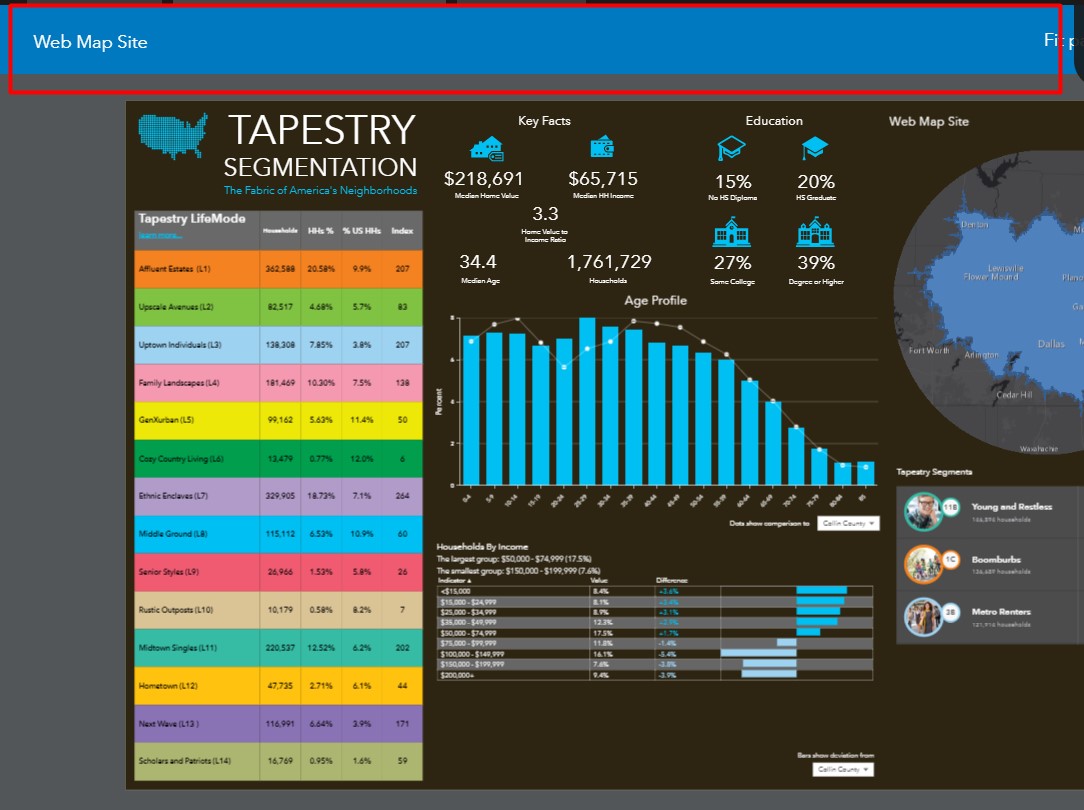The image size is (1084, 810).
Task: Click the Households By Income heading
Action: [x=483, y=547]
